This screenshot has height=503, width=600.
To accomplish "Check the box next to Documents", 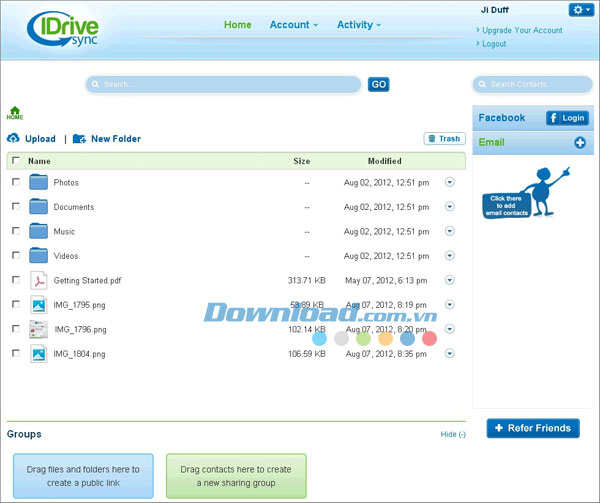I will pyautogui.click(x=15, y=207).
